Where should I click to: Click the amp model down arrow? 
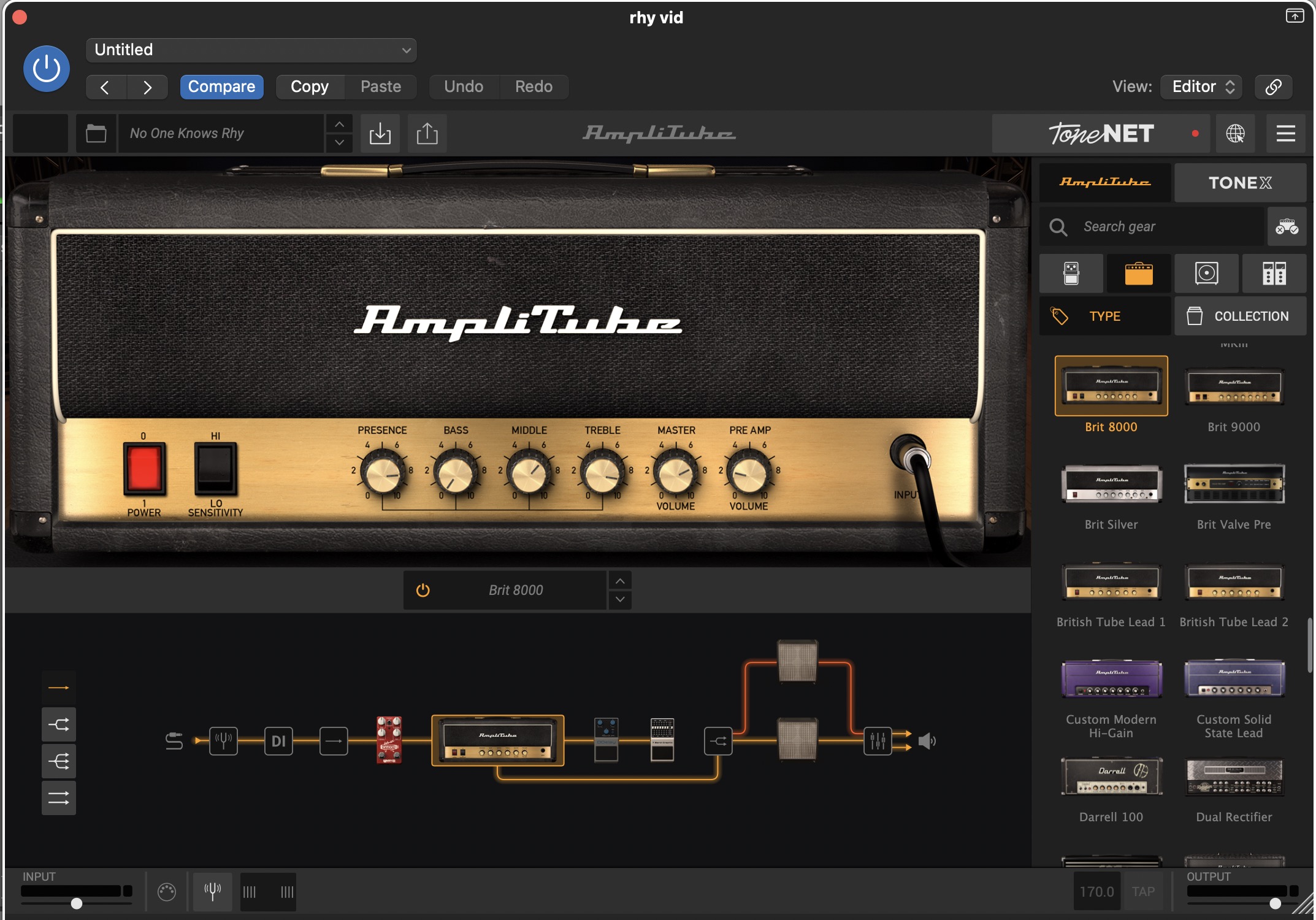point(620,599)
